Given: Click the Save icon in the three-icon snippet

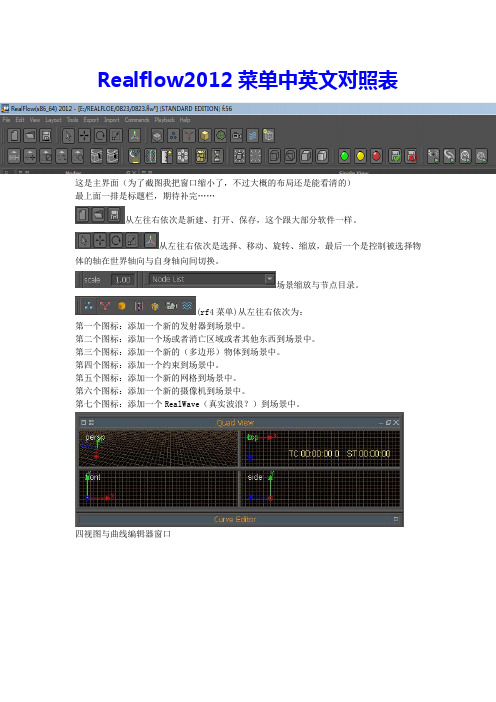Looking at the screenshot, I should click(x=115, y=215).
